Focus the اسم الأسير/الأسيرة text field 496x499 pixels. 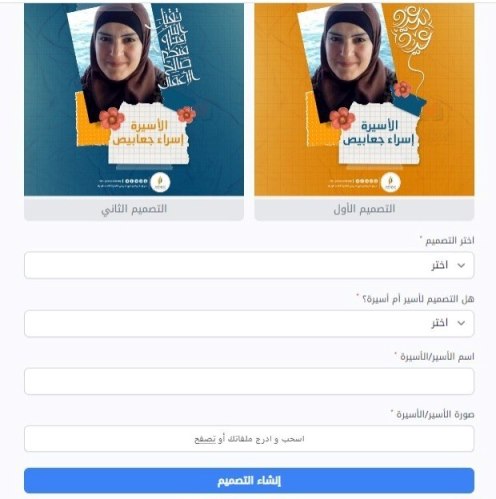click(x=249, y=381)
